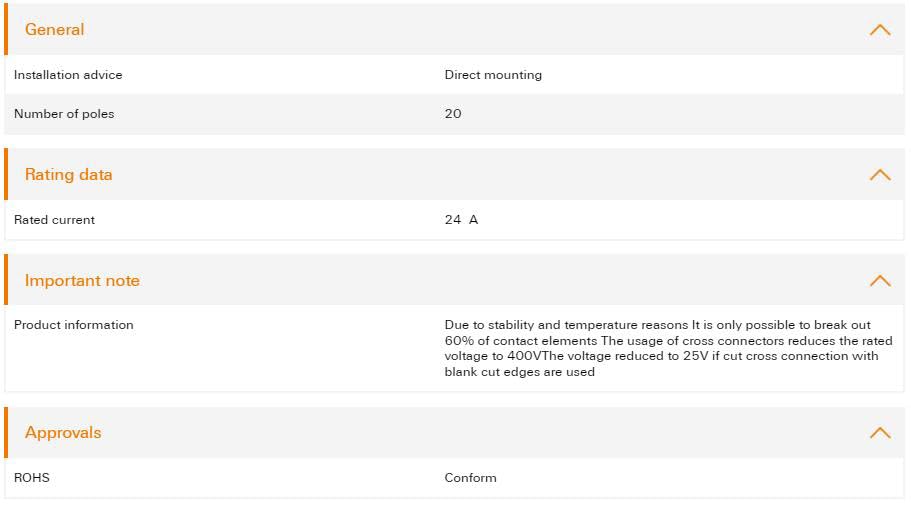Click the Rated current label
The height and width of the screenshot is (507, 911).
coord(54,220)
